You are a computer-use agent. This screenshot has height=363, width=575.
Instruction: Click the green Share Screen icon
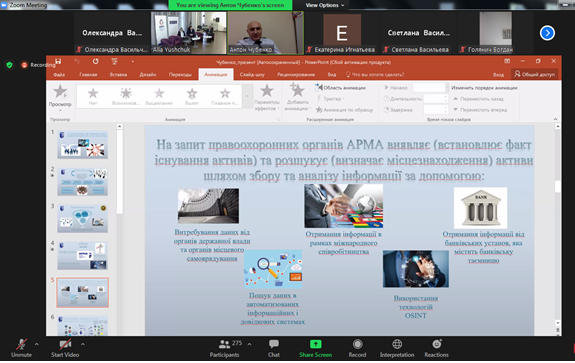pos(315,344)
